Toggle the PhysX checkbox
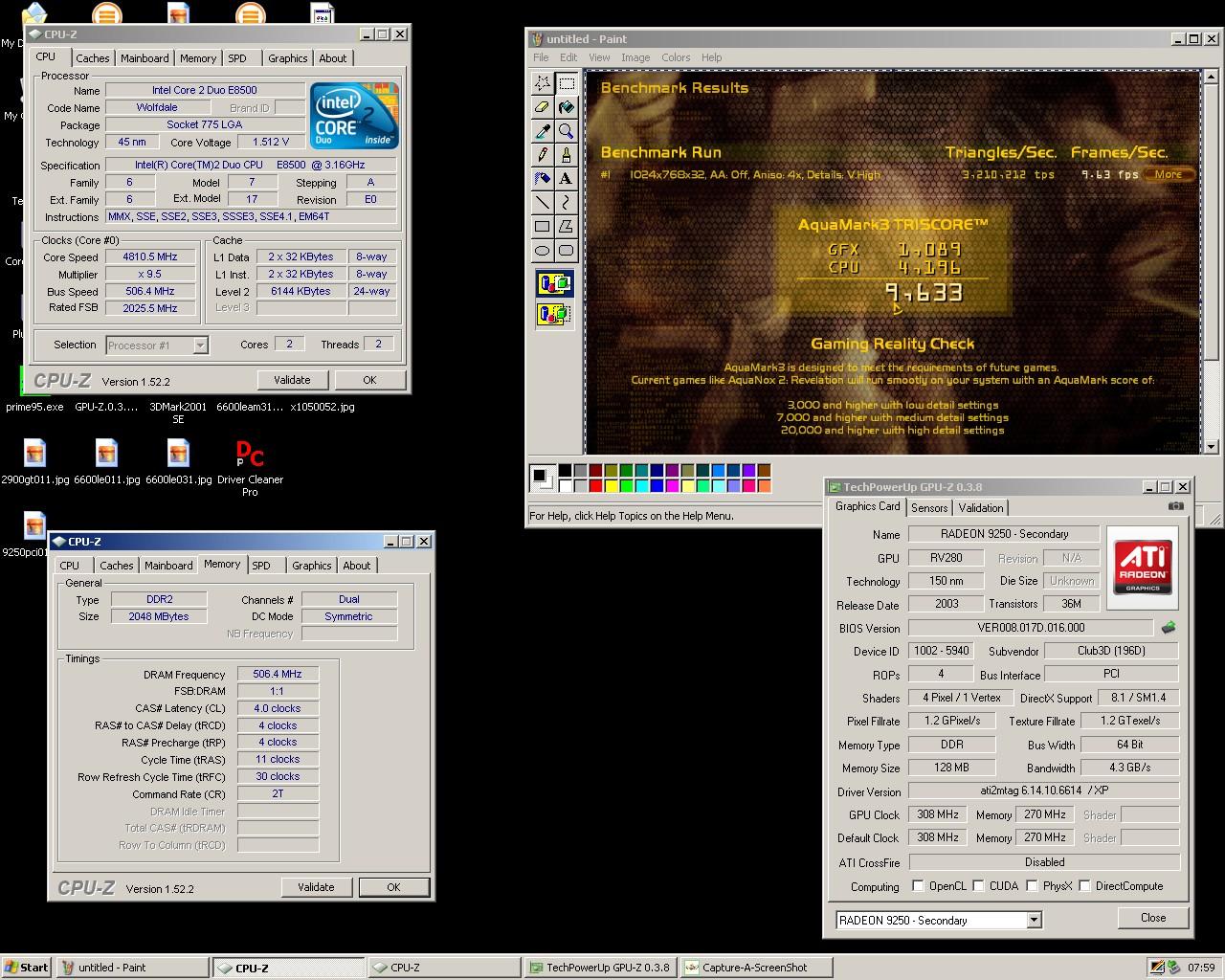Image resolution: width=1225 pixels, height=980 pixels. 1033,886
